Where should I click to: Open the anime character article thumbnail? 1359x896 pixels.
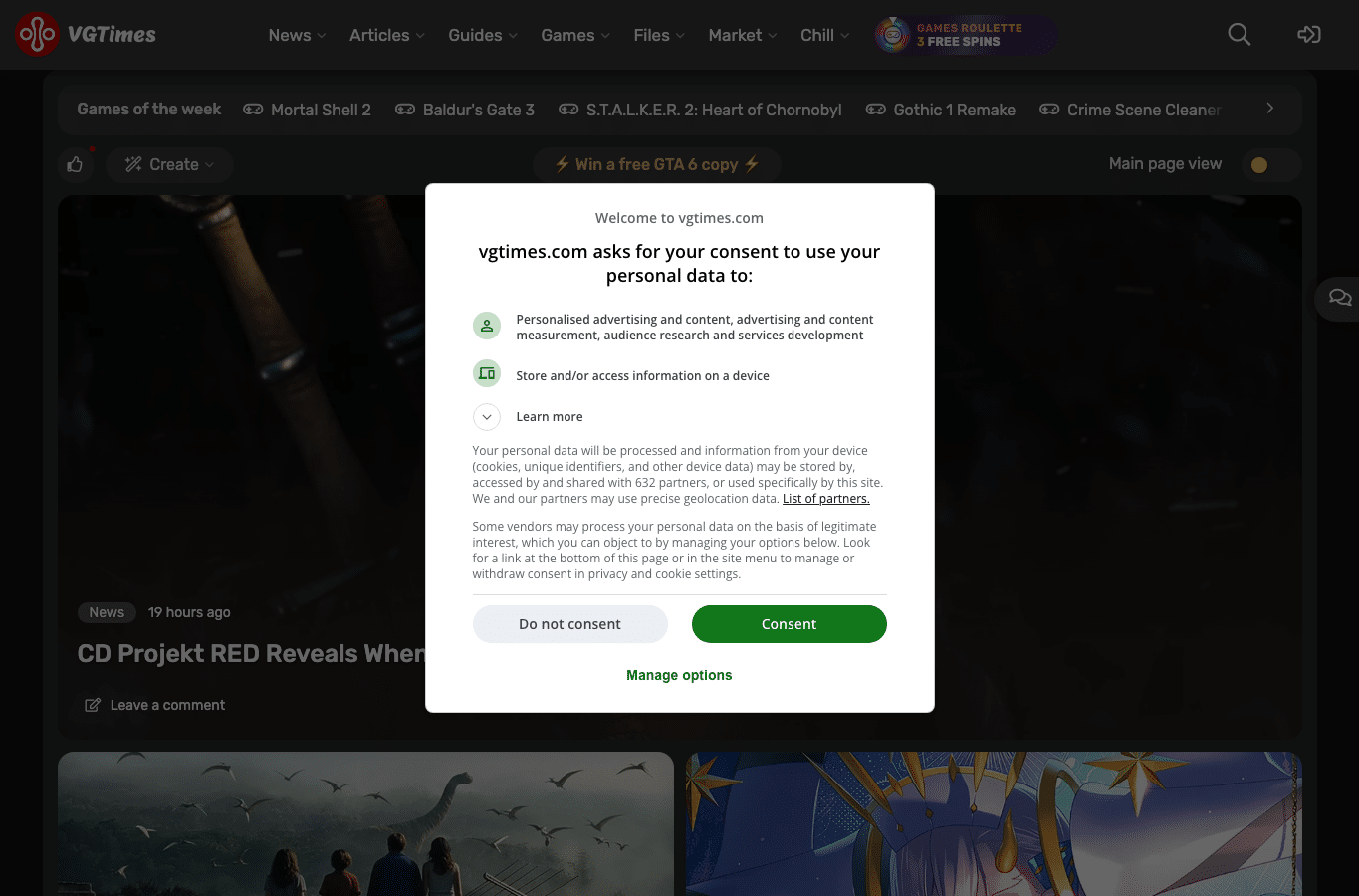point(994,823)
